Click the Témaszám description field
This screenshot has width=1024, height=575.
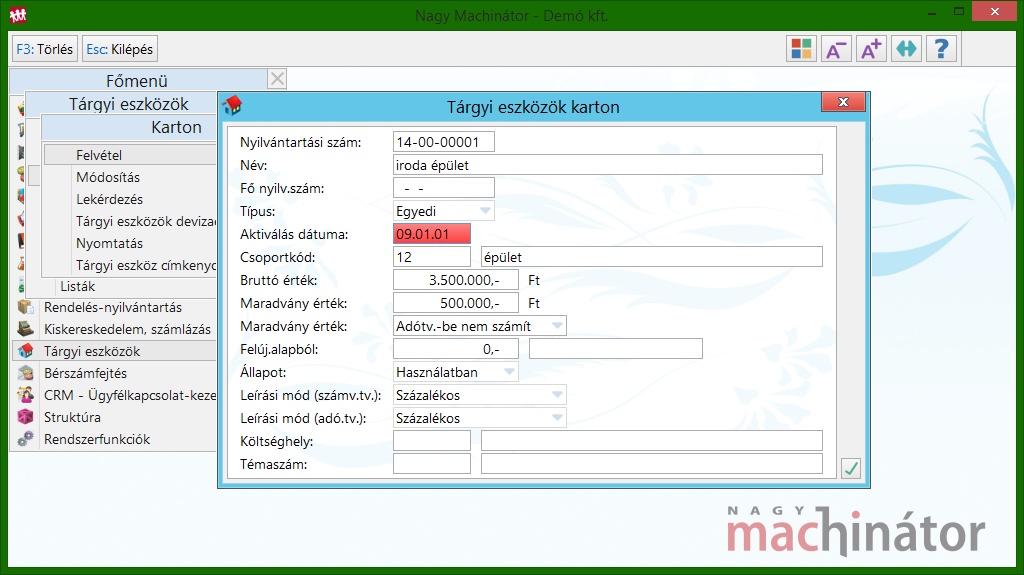pos(652,464)
